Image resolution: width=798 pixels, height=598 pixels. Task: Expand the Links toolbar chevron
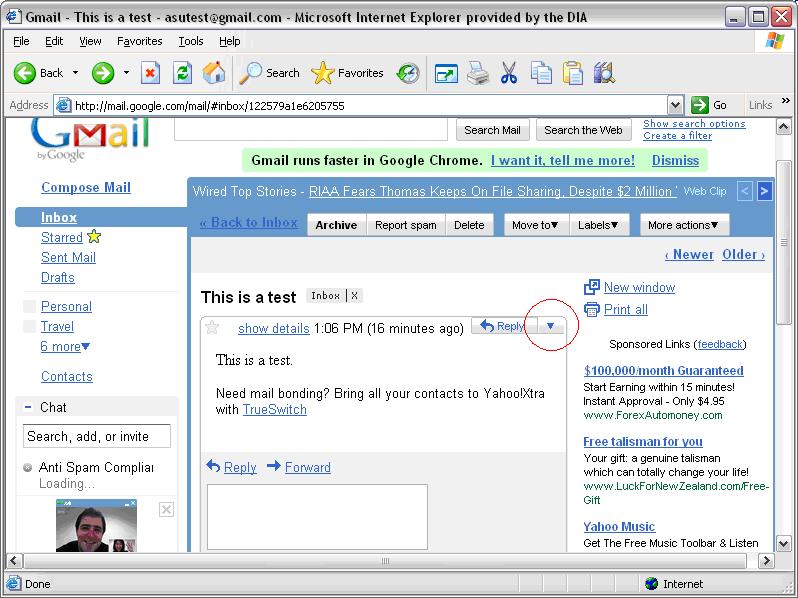[x=785, y=100]
